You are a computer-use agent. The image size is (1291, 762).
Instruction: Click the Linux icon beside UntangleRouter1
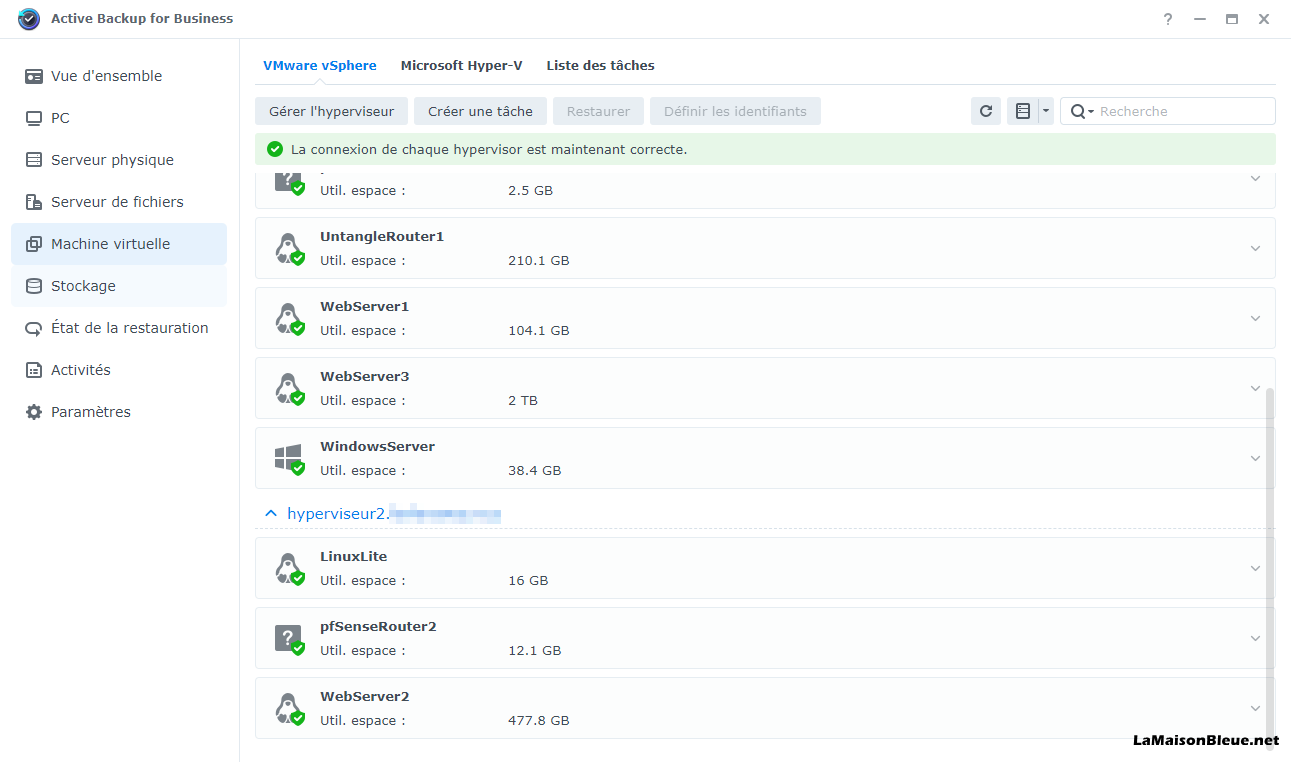288,248
